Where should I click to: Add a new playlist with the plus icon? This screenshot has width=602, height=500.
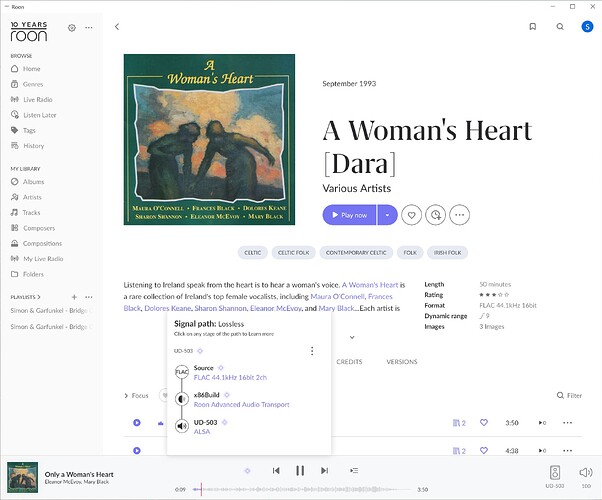(74, 297)
